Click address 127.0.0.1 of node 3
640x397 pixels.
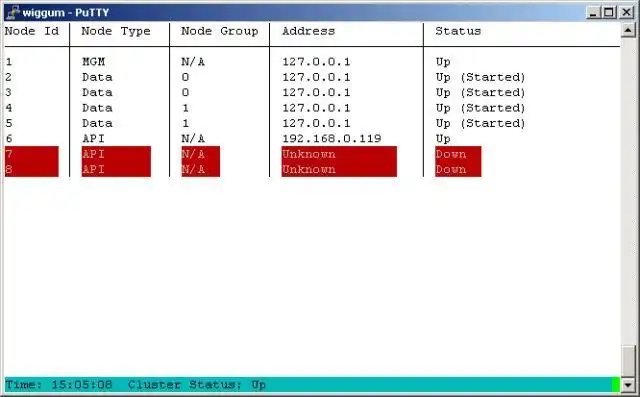click(316, 92)
